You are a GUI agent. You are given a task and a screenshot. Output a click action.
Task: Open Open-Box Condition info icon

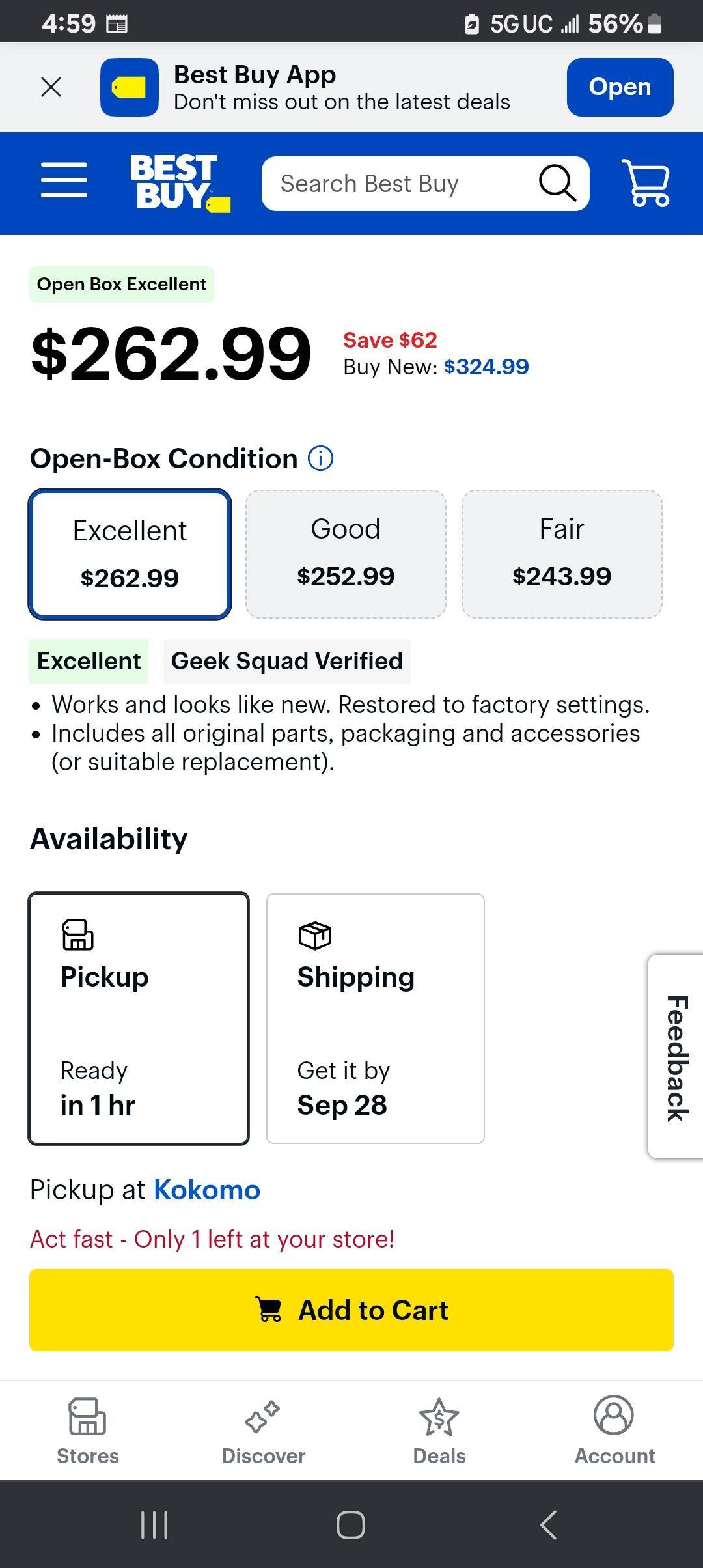pos(320,458)
